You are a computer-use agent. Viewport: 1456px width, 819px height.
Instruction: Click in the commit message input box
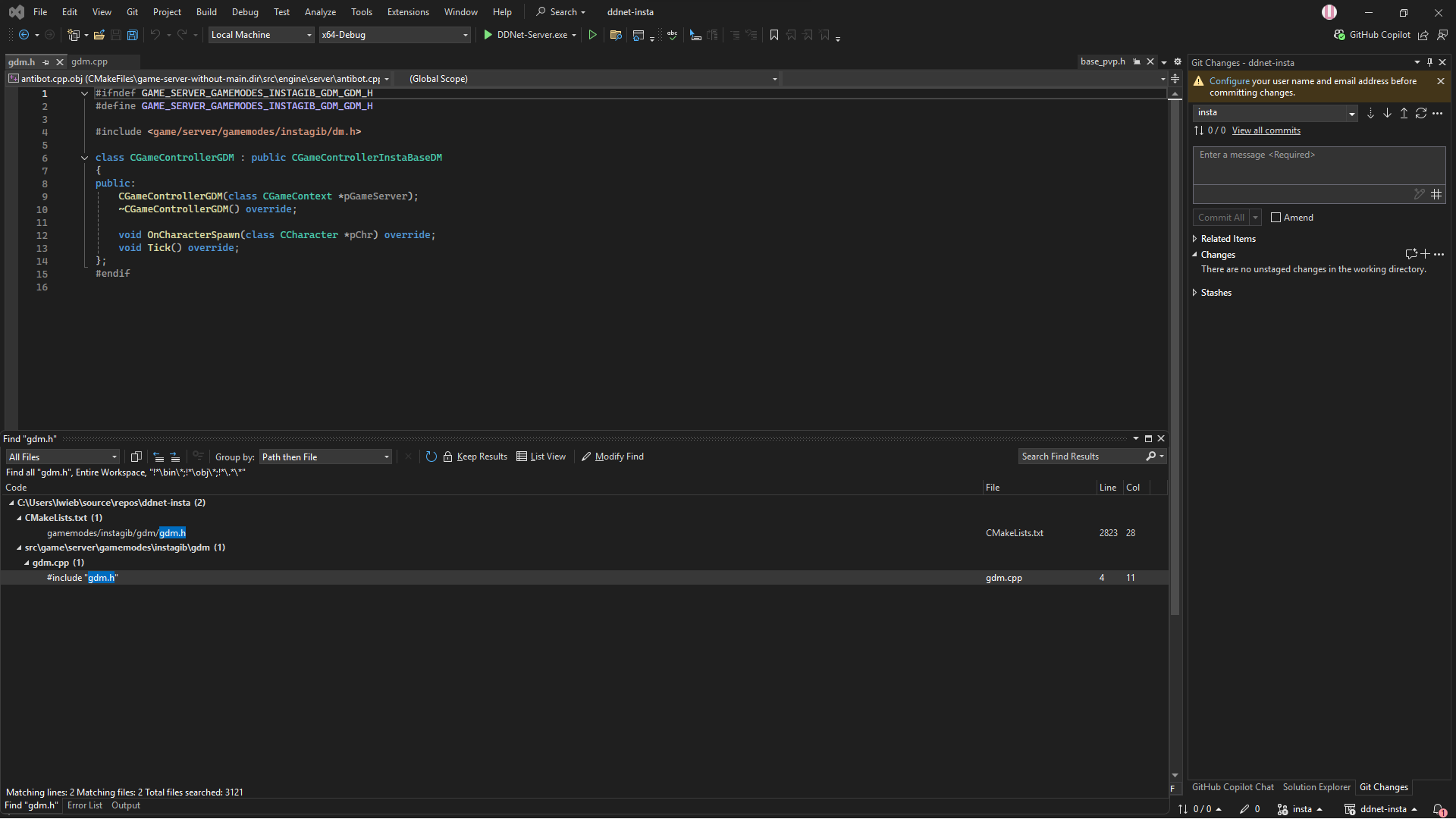point(1319,165)
